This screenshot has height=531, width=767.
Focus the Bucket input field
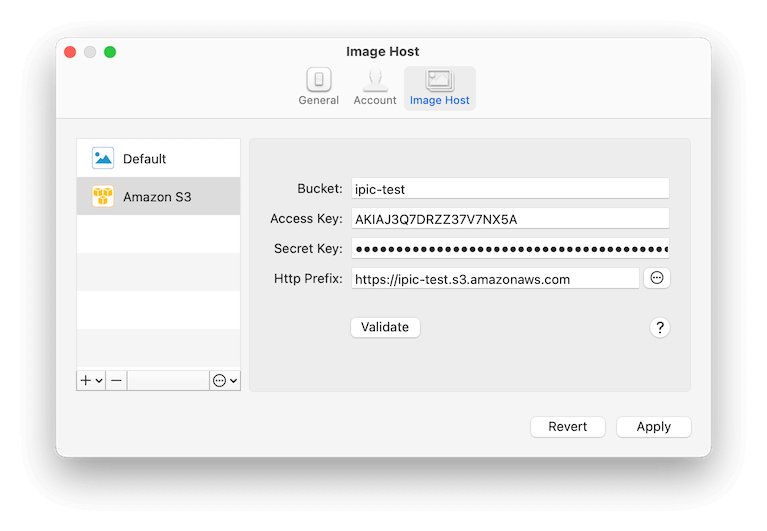(510, 189)
